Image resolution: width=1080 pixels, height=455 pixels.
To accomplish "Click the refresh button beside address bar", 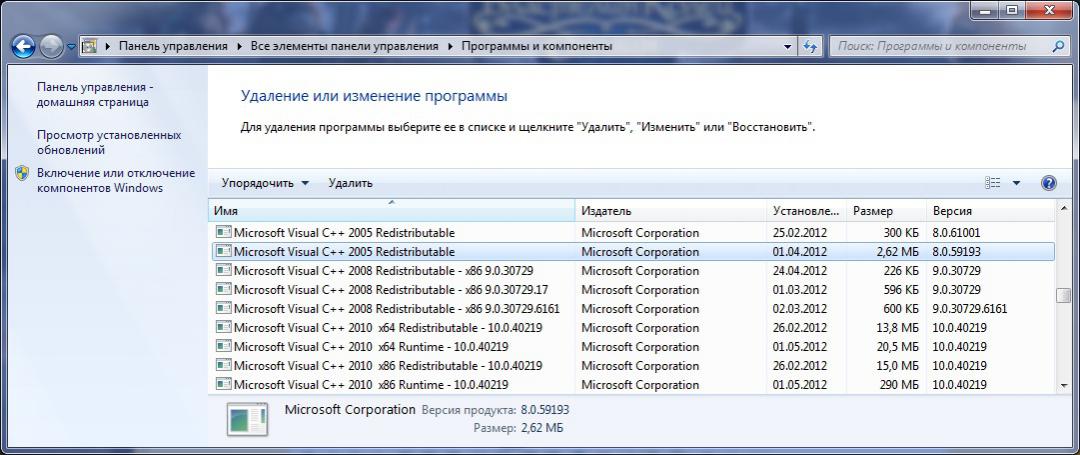I will coord(810,46).
